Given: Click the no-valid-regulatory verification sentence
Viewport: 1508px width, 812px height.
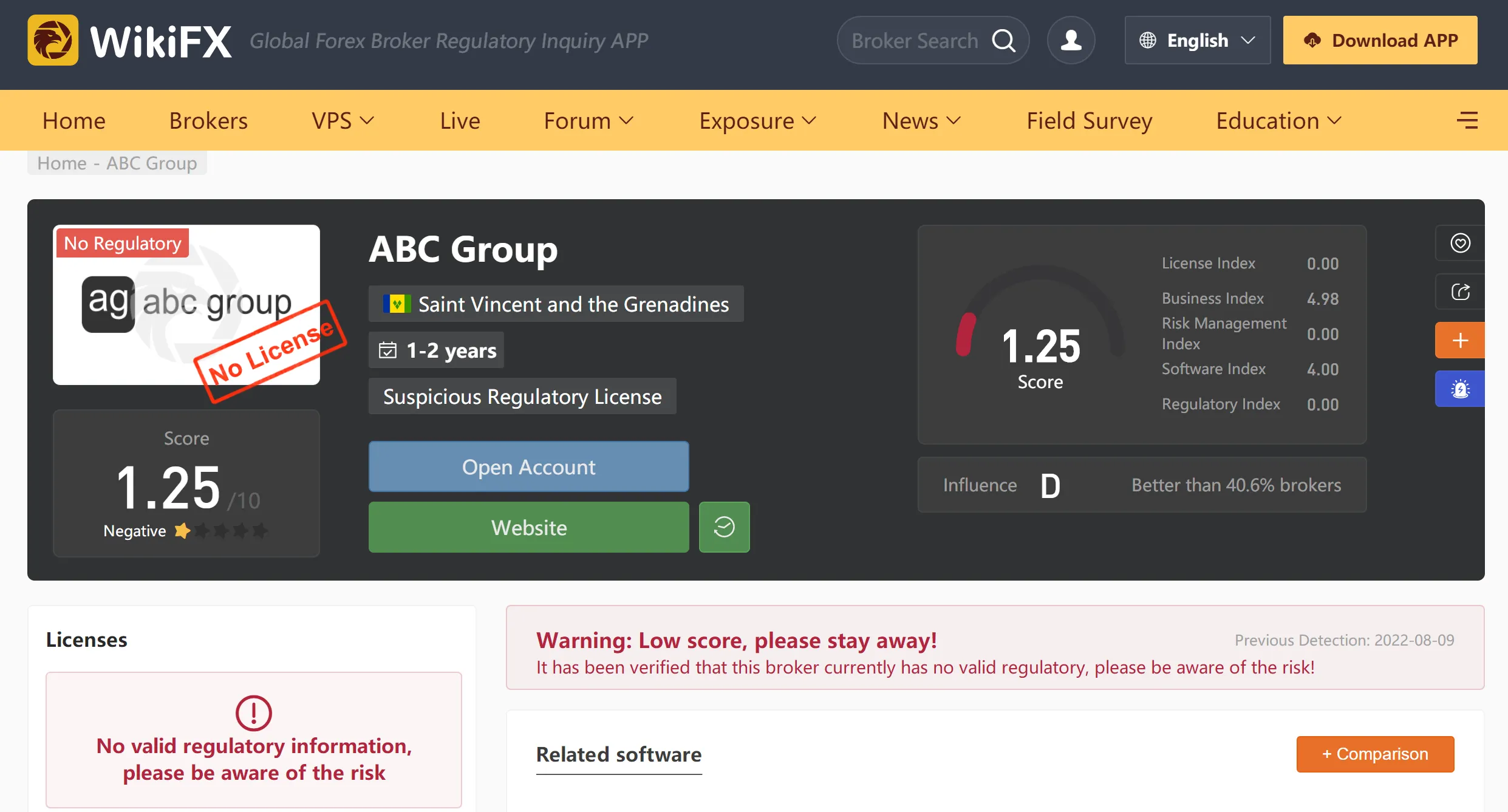Looking at the screenshot, I should [x=925, y=667].
